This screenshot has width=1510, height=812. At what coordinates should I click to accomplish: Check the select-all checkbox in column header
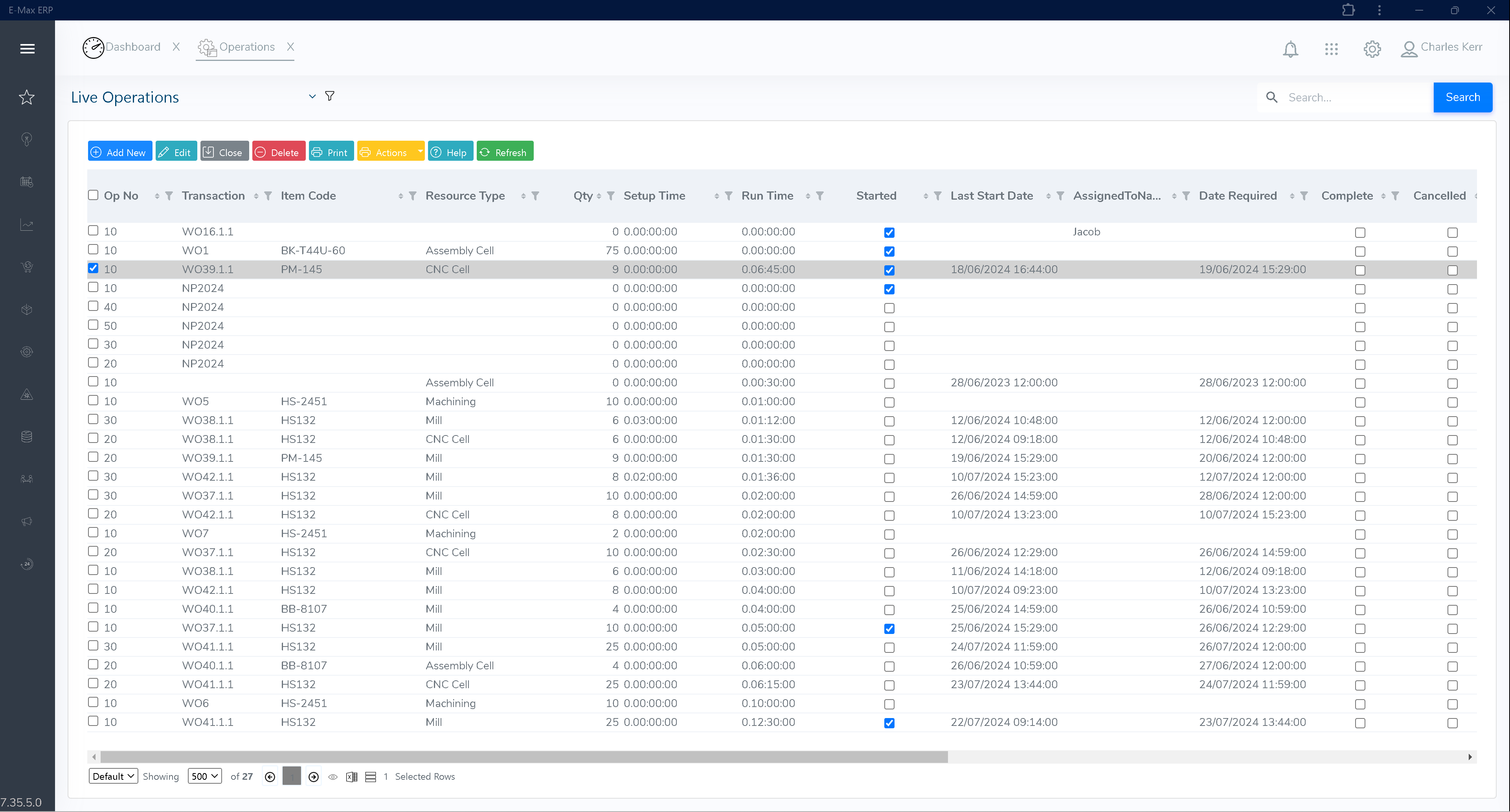[x=93, y=195]
